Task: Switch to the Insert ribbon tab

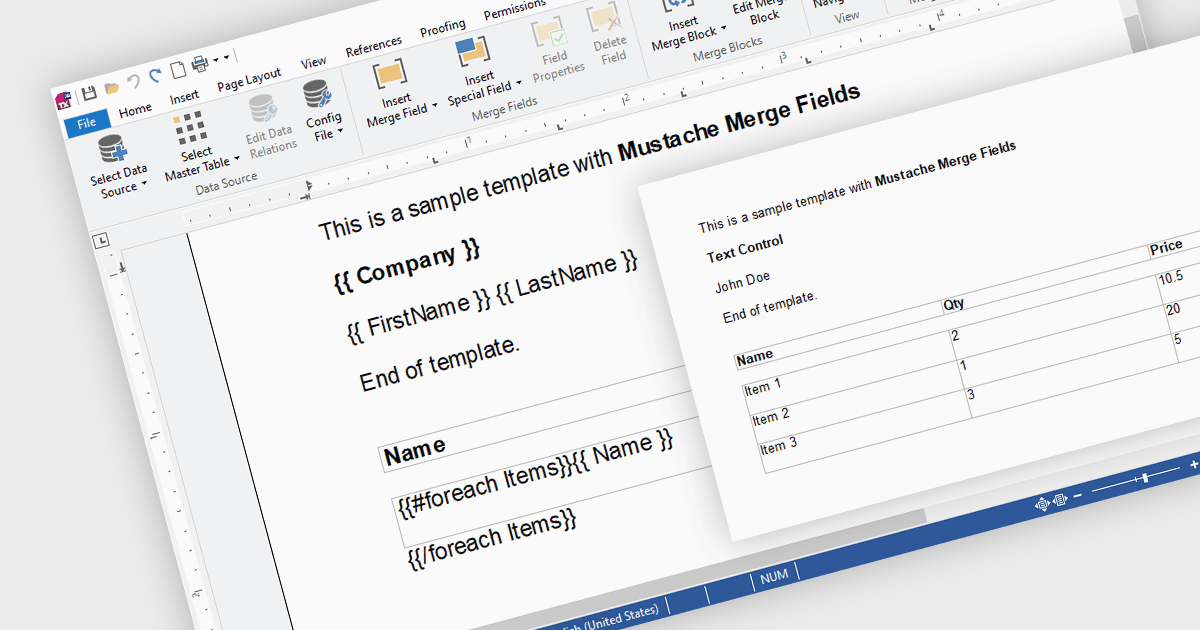Action: click(184, 97)
